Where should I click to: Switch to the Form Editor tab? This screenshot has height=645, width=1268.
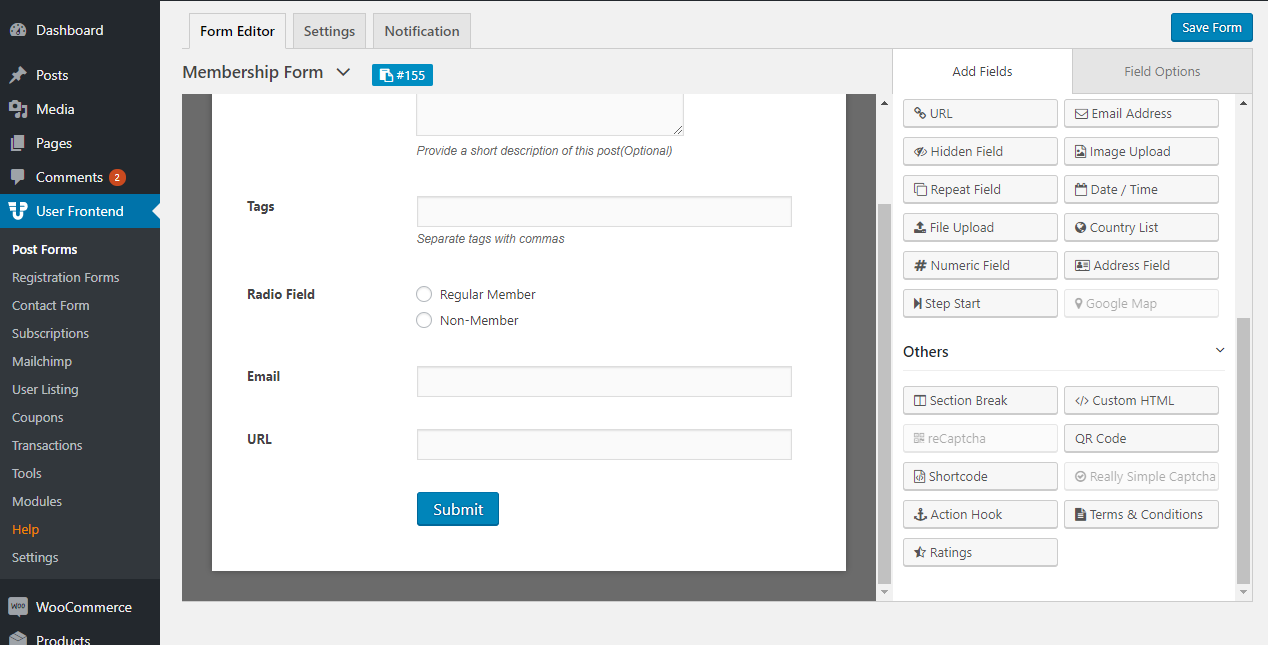[x=237, y=31]
